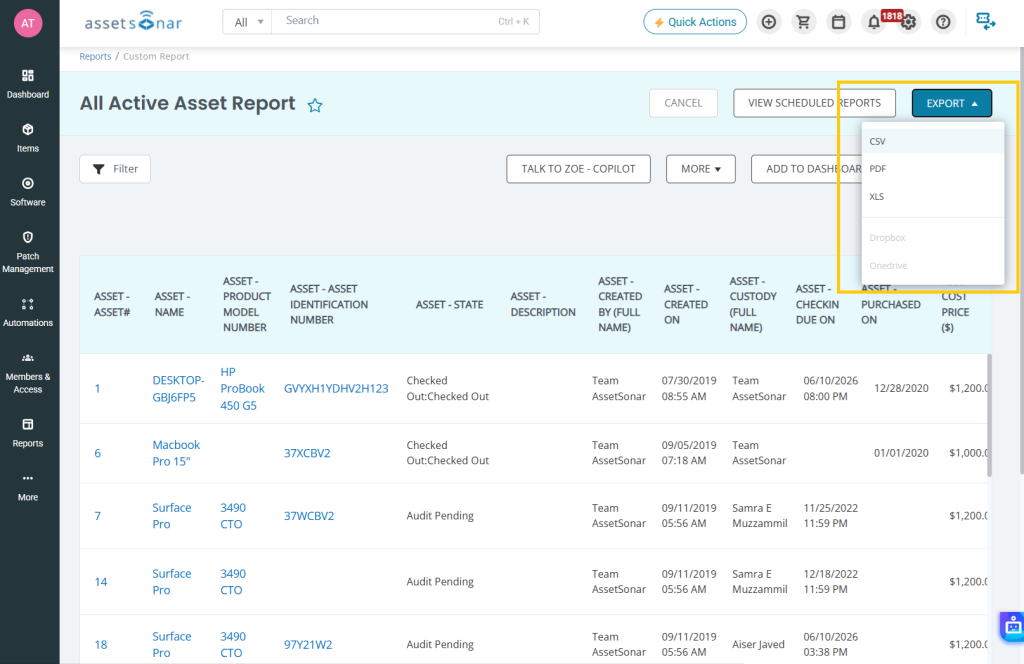Screen dimensions: 1024x664
Task: Open settings gear icon
Action: (908, 22)
